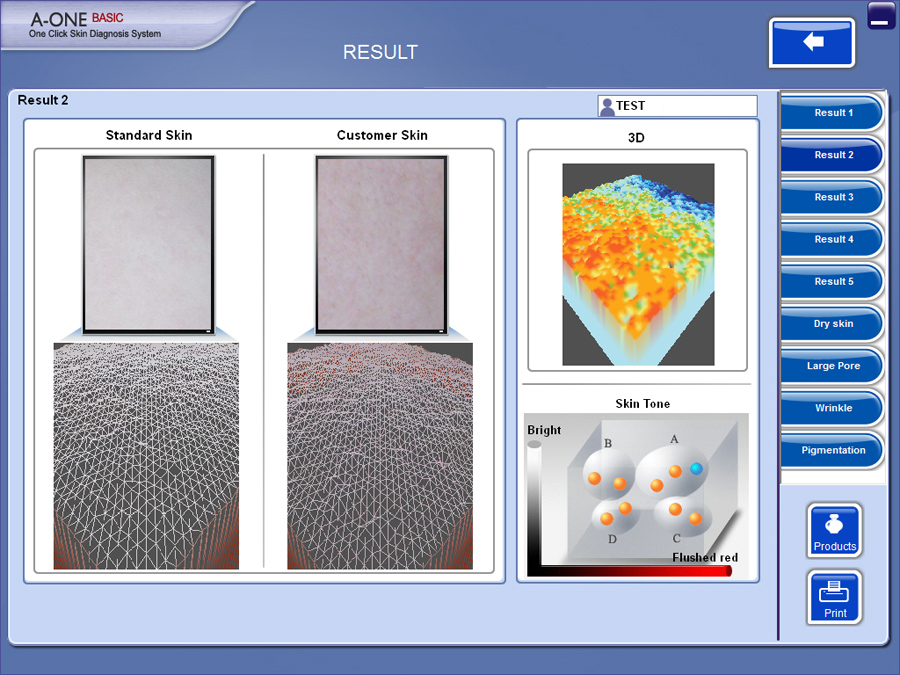The image size is (900, 675).
Task: Click the Result 2 page title
Action: 43,100
